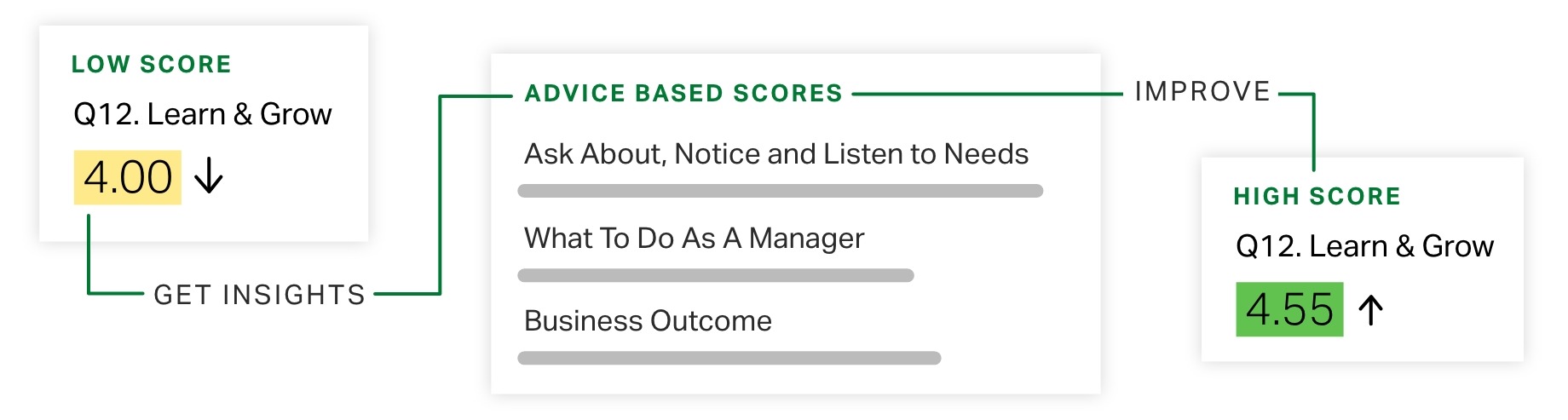Open Q12. Learn & Grow in high score card
Screen dimensions: 1568x420
click(x=1364, y=246)
